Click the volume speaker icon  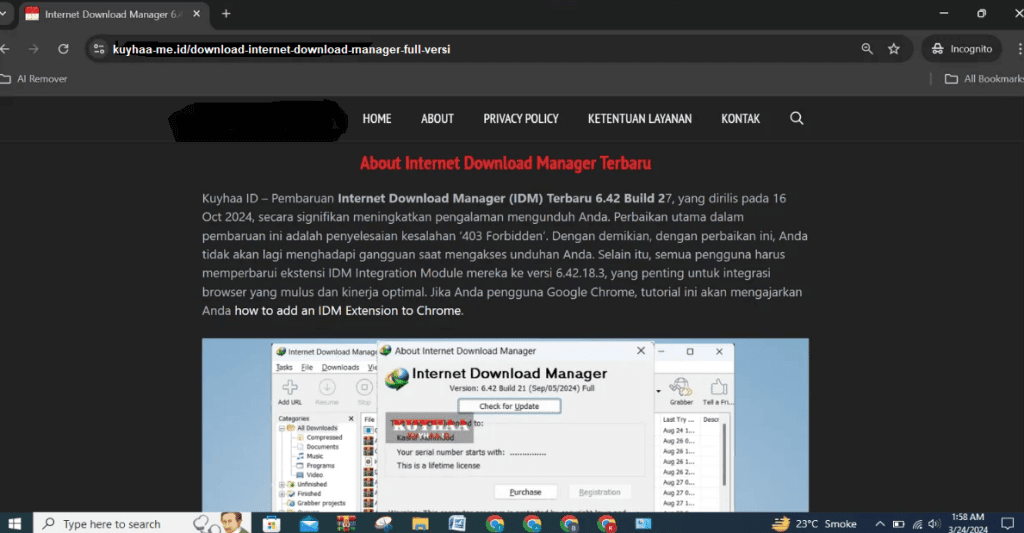pos(935,524)
